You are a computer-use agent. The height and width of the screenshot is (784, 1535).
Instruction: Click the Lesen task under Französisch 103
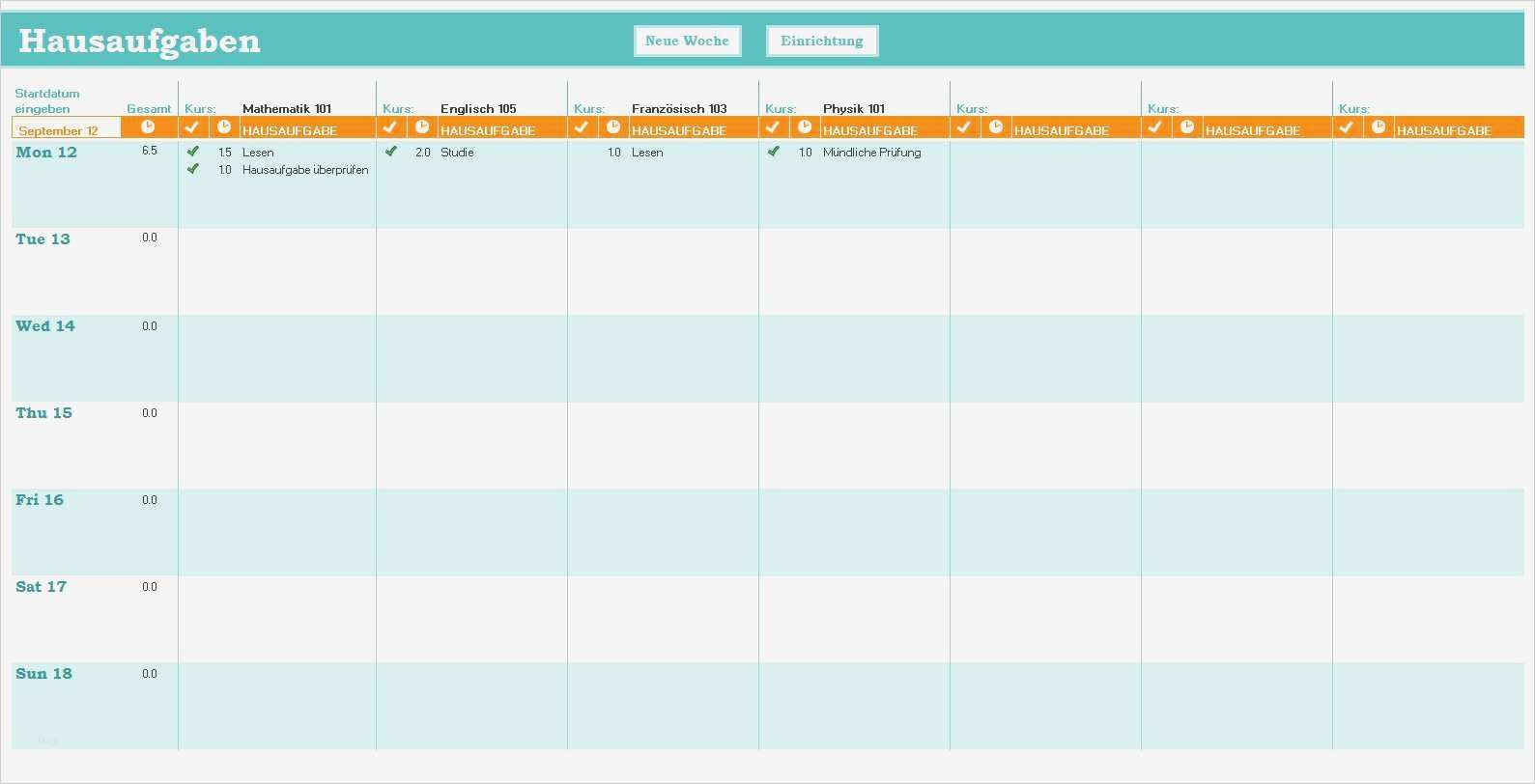click(x=647, y=153)
